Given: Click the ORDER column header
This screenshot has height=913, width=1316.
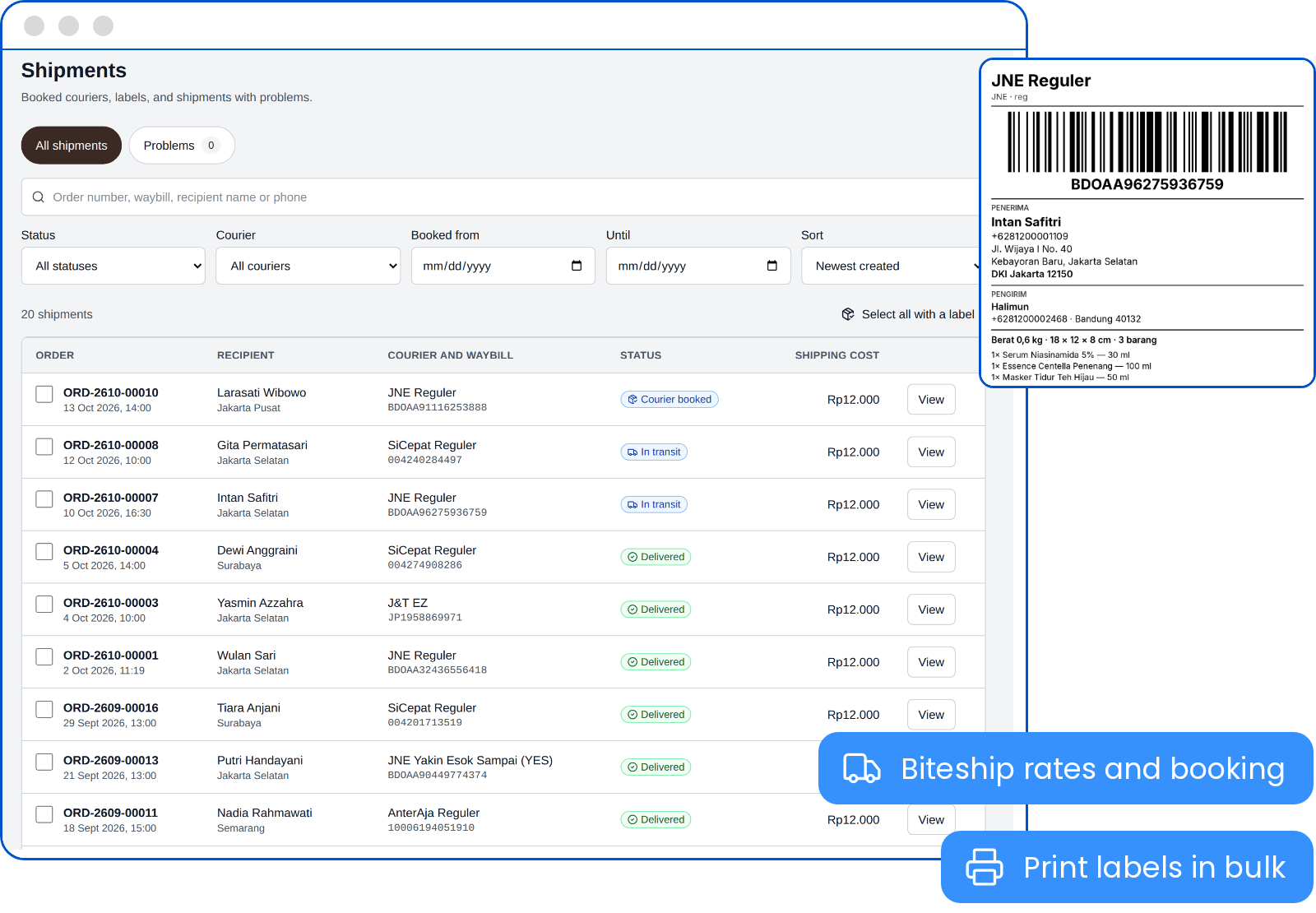Looking at the screenshot, I should click(x=55, y=355).
